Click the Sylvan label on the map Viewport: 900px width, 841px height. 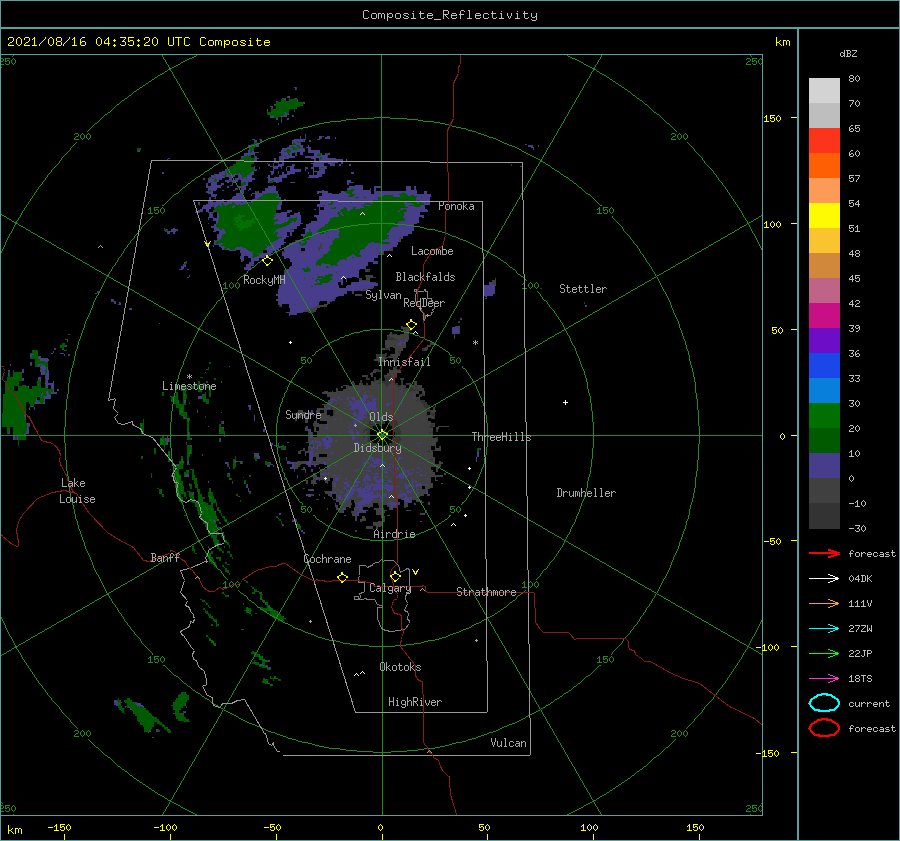pyautogui.click(x=383, y=295)
